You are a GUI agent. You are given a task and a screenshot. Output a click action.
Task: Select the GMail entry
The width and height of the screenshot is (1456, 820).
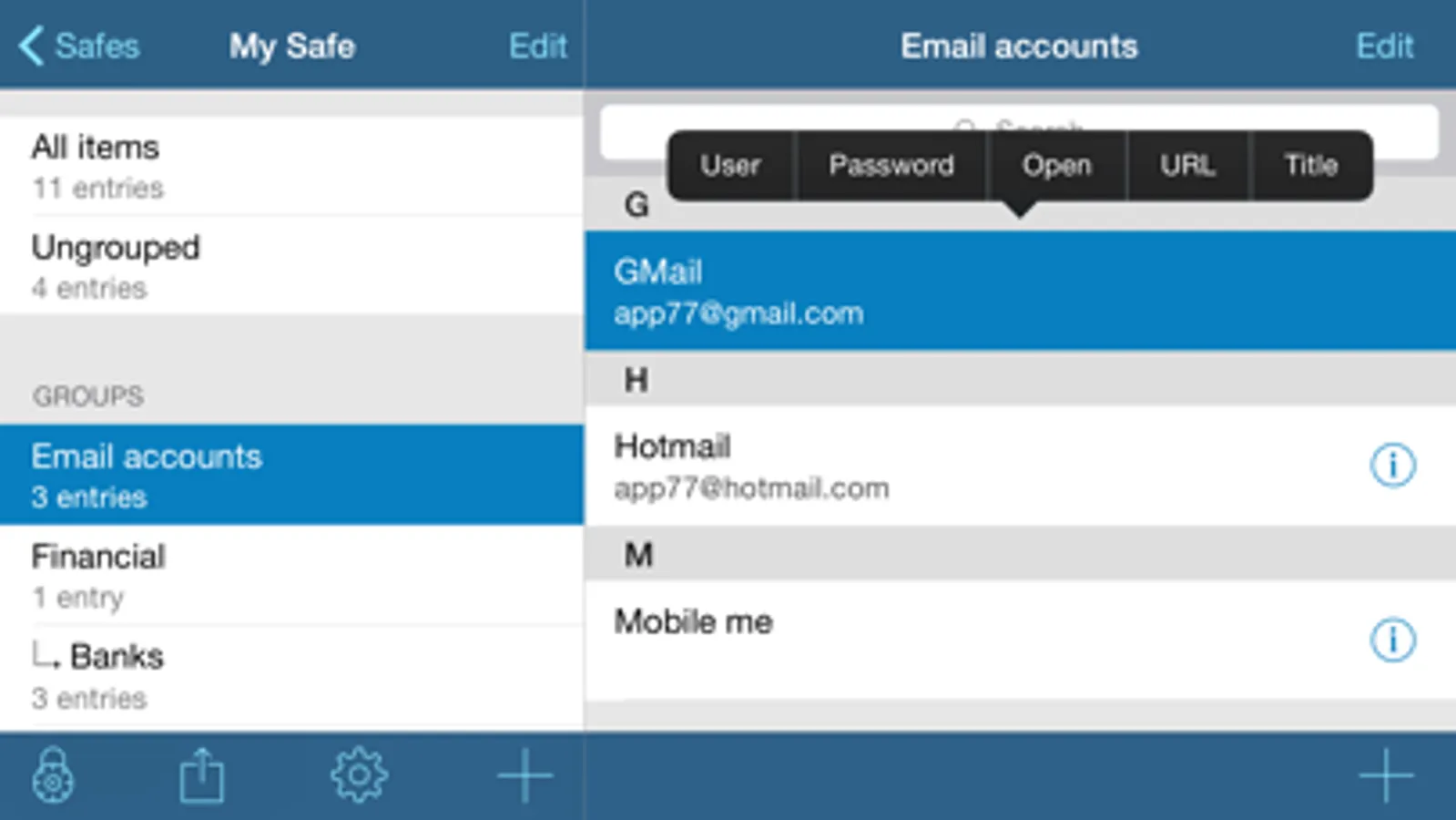point(1020,291)
